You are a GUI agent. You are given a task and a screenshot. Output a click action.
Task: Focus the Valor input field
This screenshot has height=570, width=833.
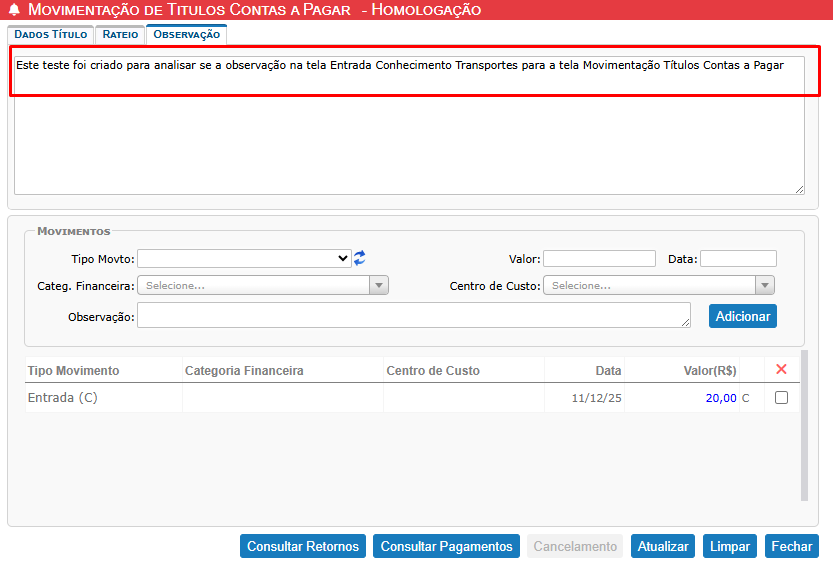599,259
